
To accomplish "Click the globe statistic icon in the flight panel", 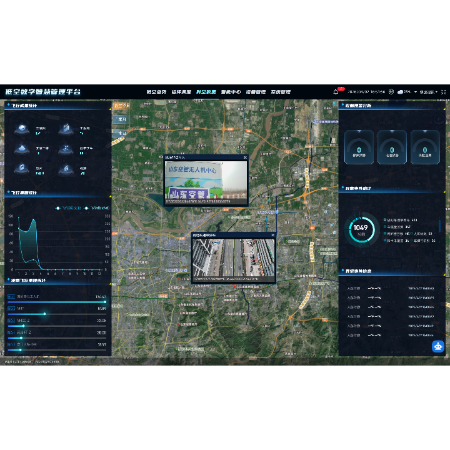I will click(x=22, y=129).
